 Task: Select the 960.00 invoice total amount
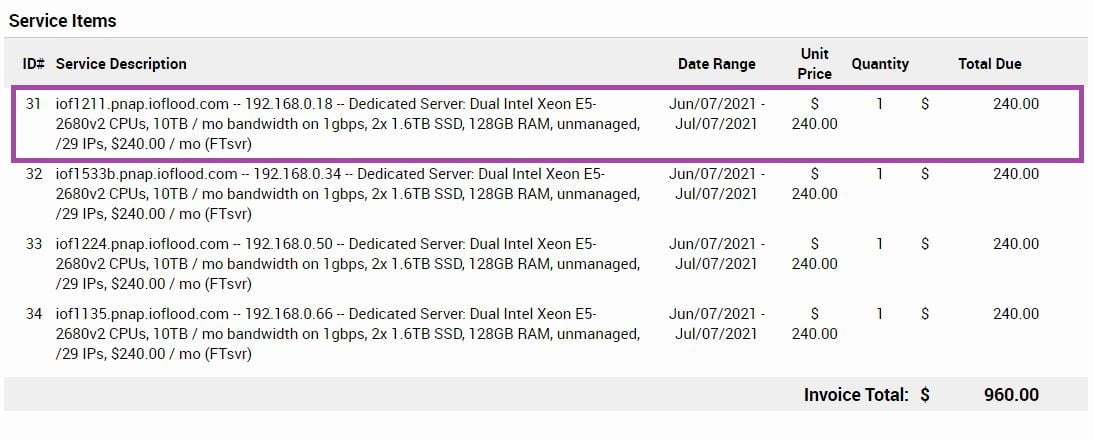[1011, 395]
